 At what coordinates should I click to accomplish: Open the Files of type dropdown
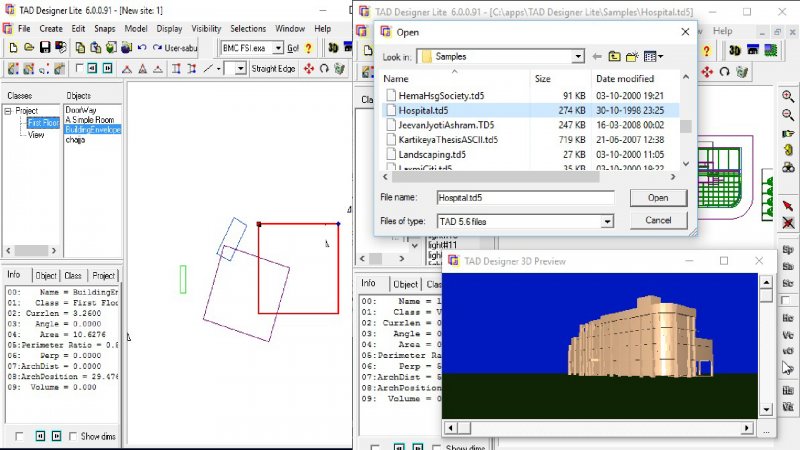[607, 221]
